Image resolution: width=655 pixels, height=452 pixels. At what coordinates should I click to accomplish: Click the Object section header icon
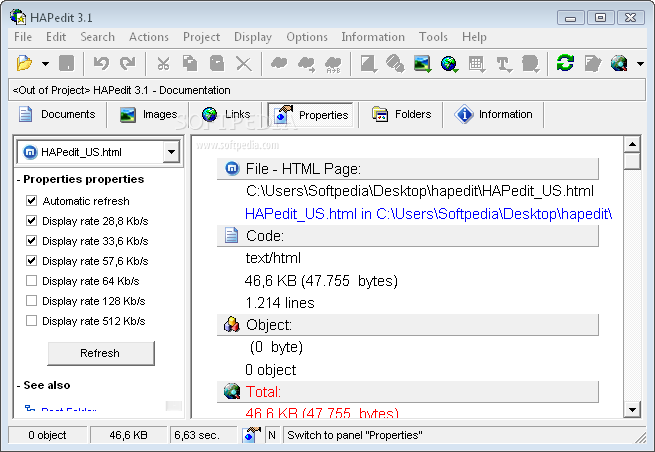pos(232,324)
